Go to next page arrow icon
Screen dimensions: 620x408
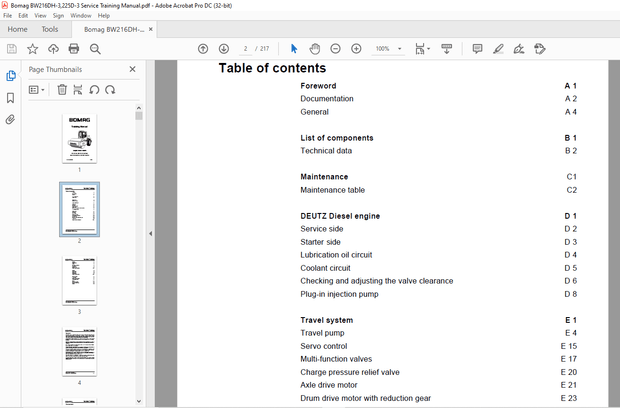(224, 49)
